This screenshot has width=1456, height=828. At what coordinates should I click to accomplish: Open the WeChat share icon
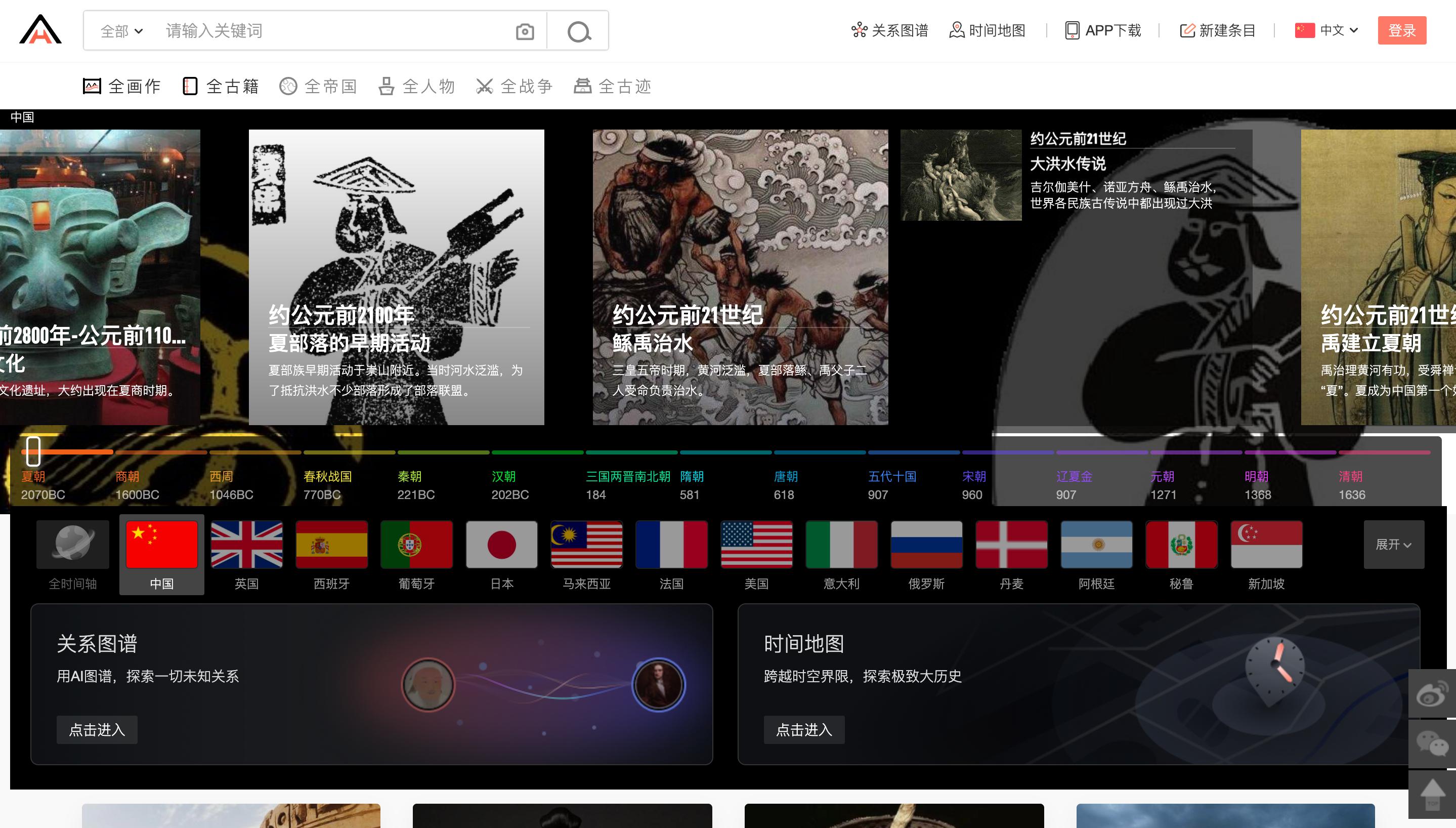pos(1432,744)
